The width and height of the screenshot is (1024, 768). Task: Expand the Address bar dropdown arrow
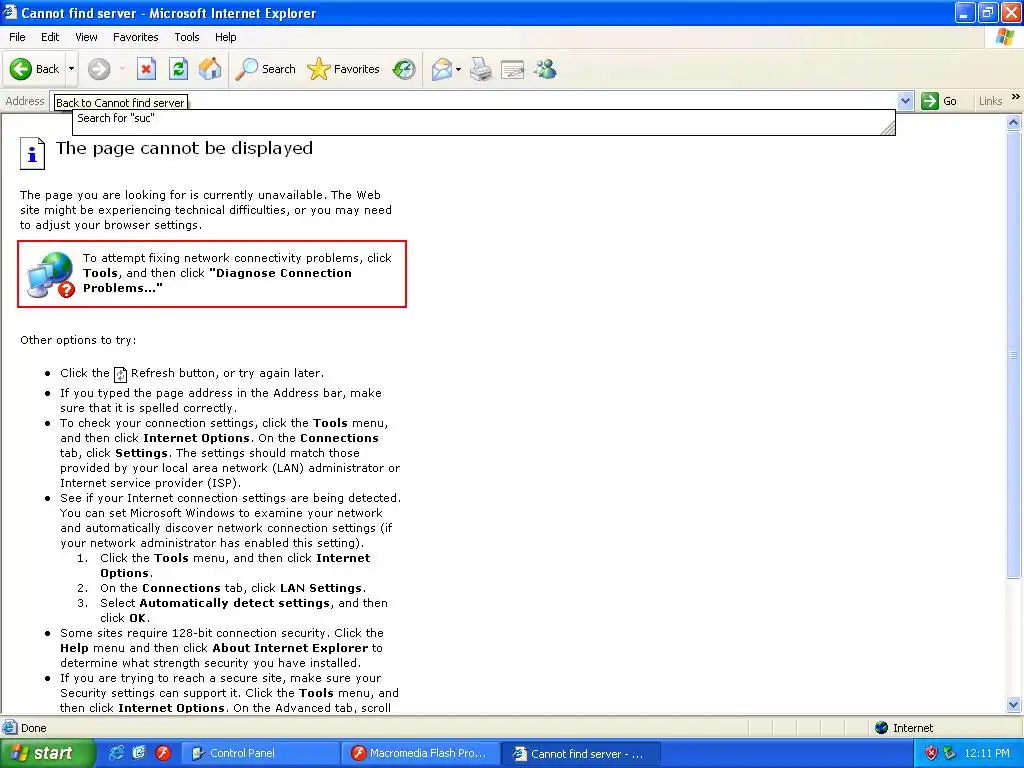click(x=905, y=101)
